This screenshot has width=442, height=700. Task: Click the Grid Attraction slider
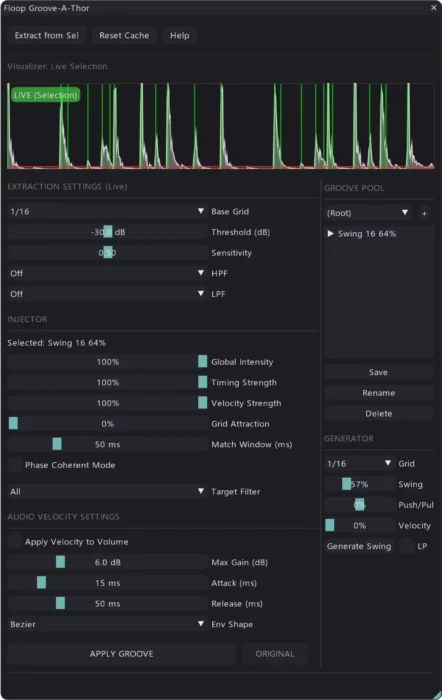[x=108, y=423]
